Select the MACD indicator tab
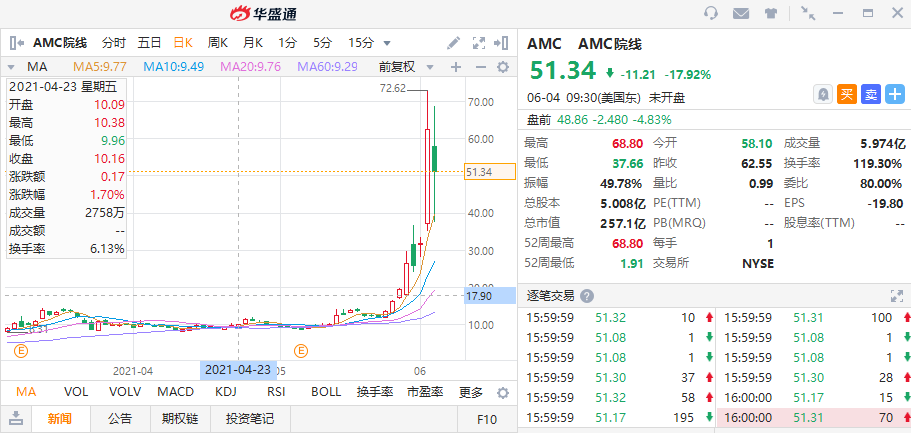 177,392
